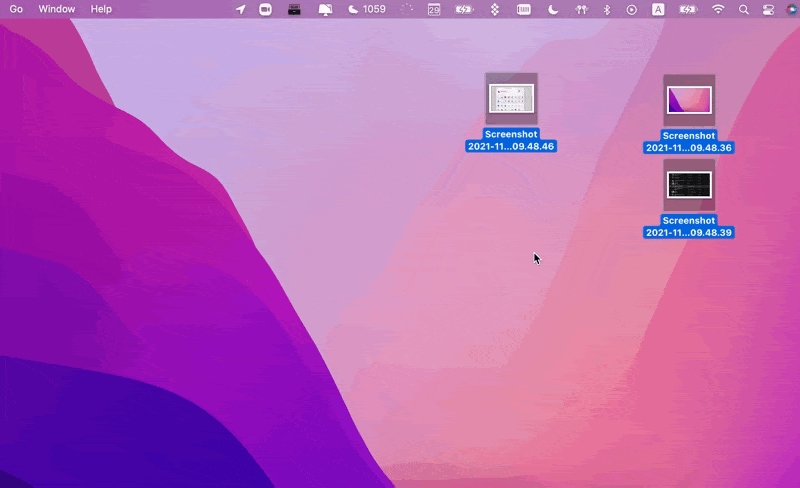800x488 pixels.
Task: Click the display monitor menu bar icon
Action: pos(325,9)
